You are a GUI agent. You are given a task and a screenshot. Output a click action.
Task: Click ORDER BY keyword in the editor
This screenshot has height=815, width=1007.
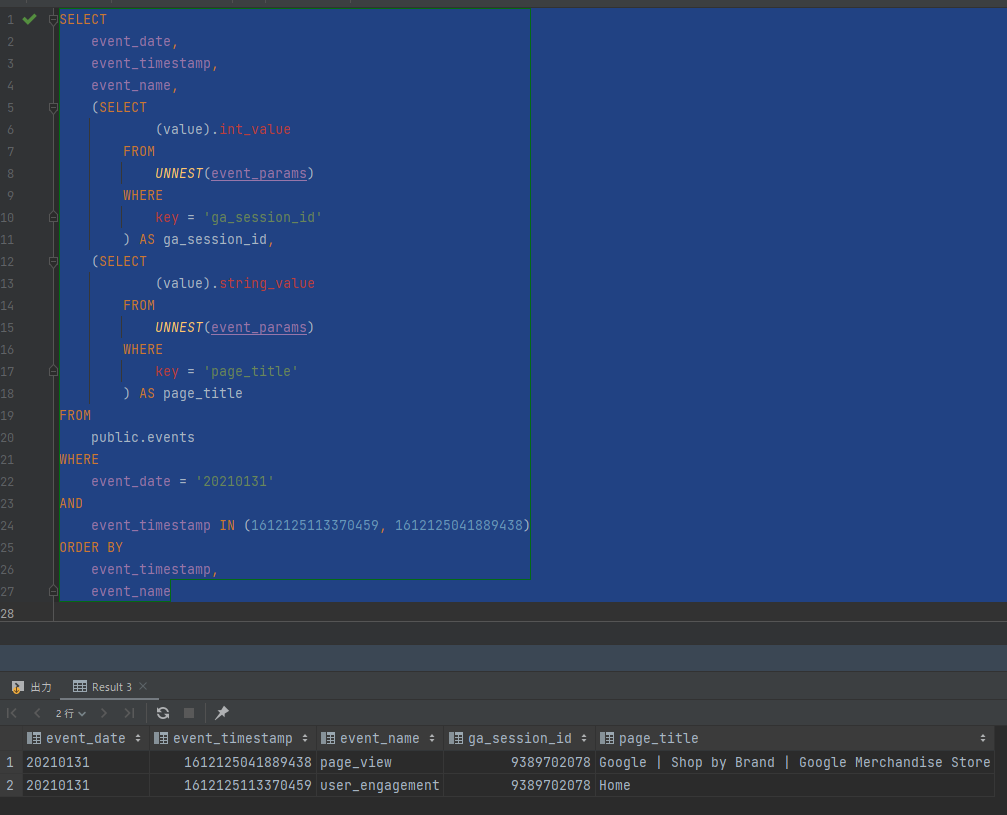pos(91,547)
